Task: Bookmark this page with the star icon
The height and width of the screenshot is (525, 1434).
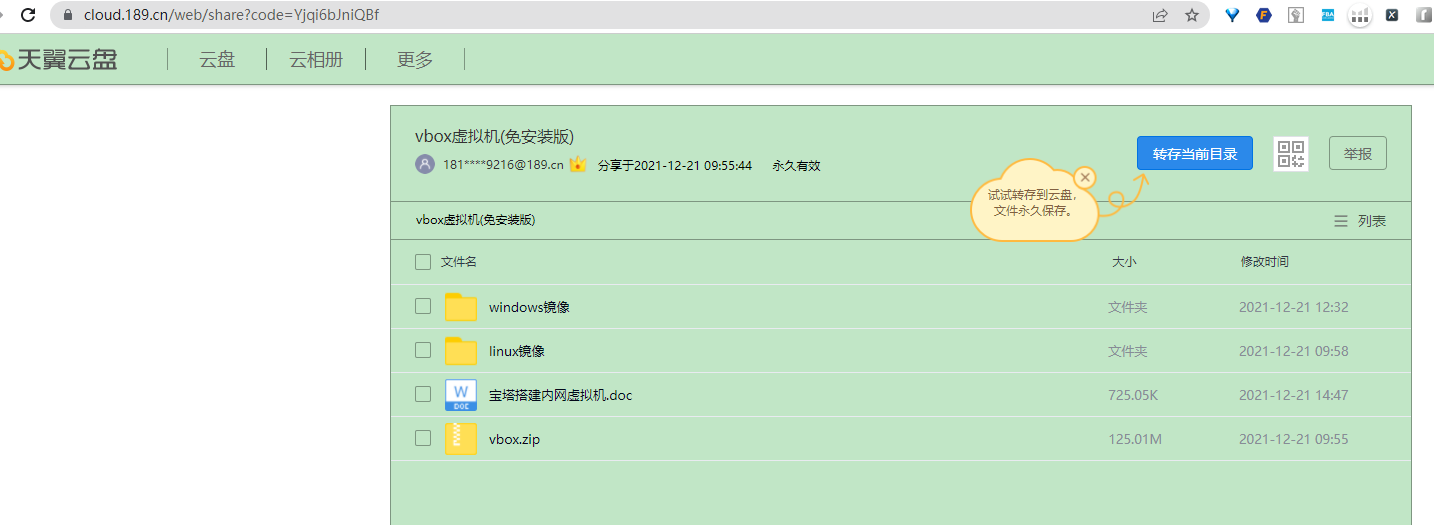Action: point(1192,15)
